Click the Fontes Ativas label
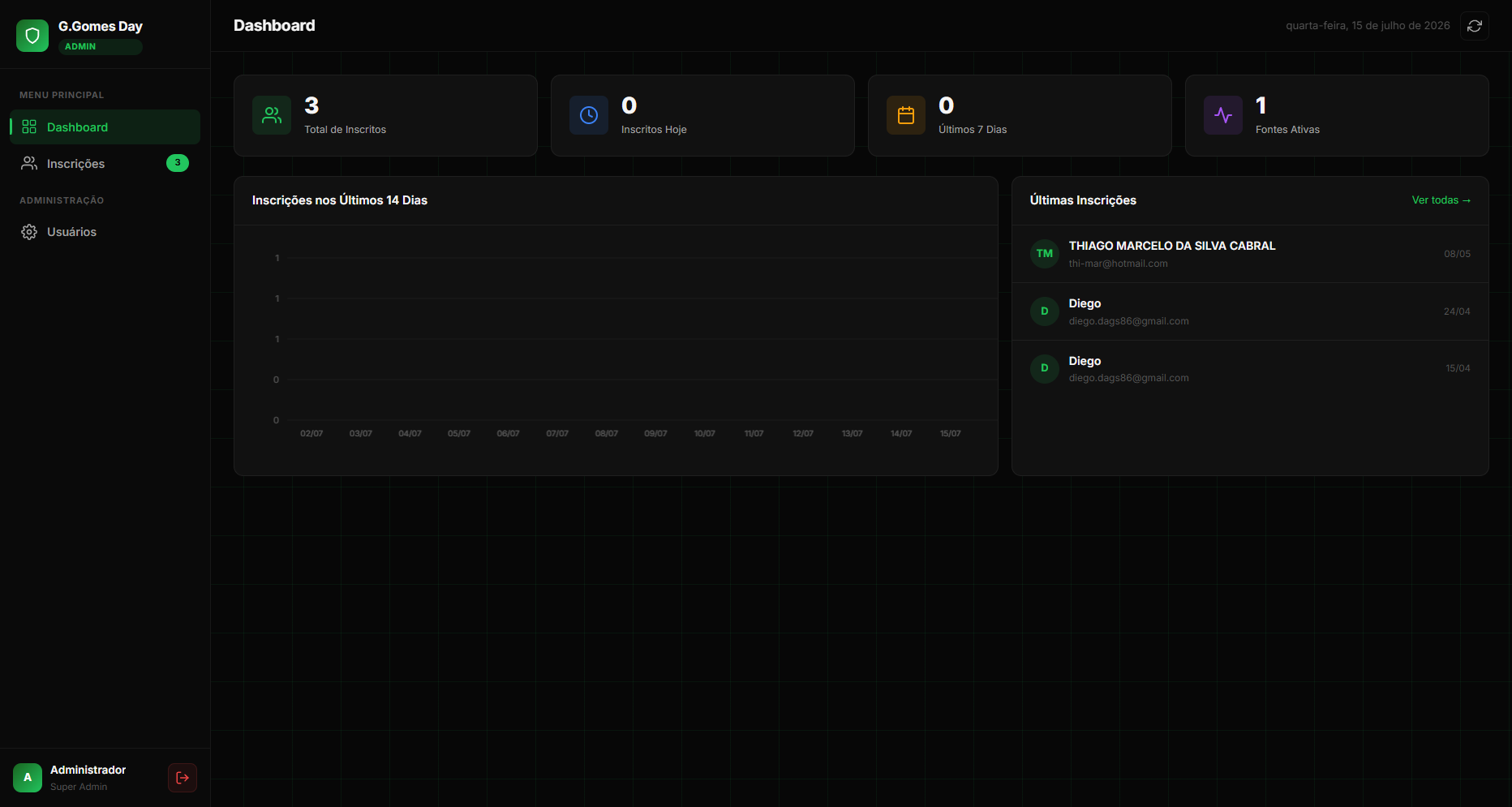This screenshot has height=807, width=1512. pyautogui.click(x=1287, y=130)
